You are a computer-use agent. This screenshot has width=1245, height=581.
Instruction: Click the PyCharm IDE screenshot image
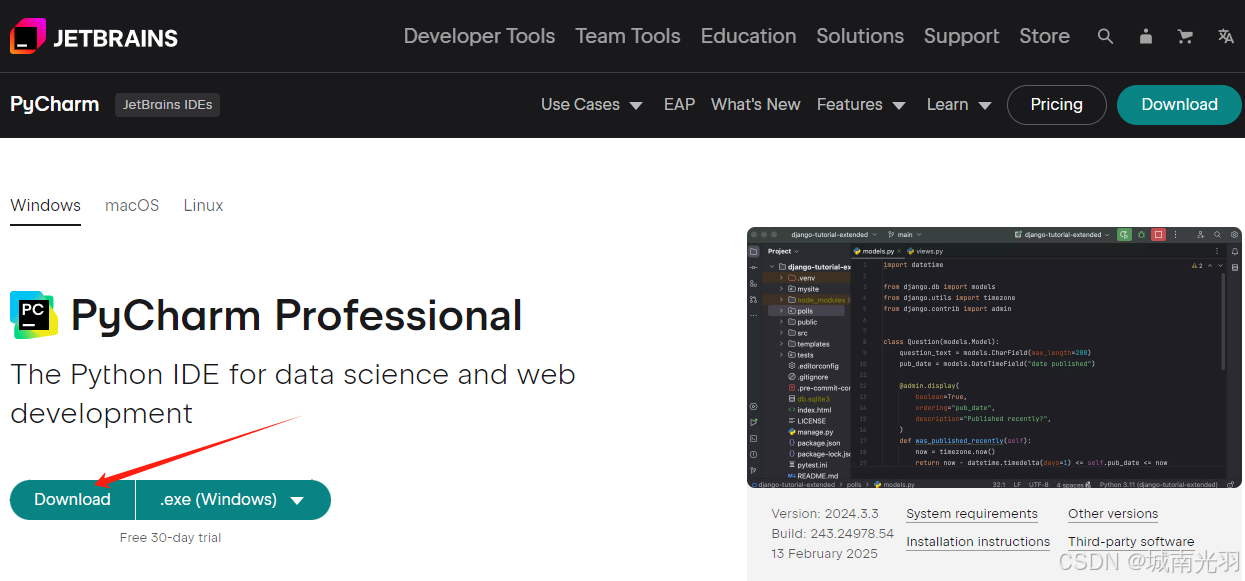click(x=994, y=357)
